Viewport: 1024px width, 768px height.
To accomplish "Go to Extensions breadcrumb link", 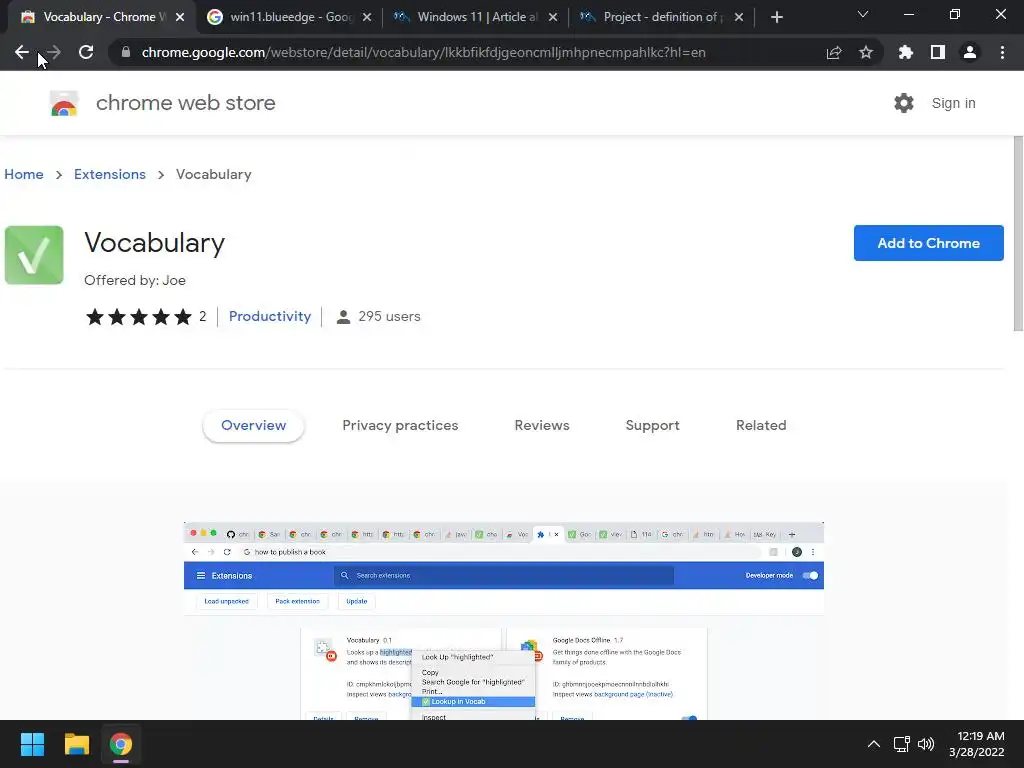I will tap(110, 174).
